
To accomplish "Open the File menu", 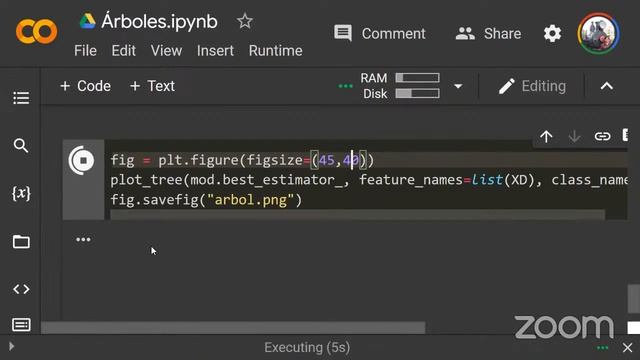I will [x=85, y=51].
